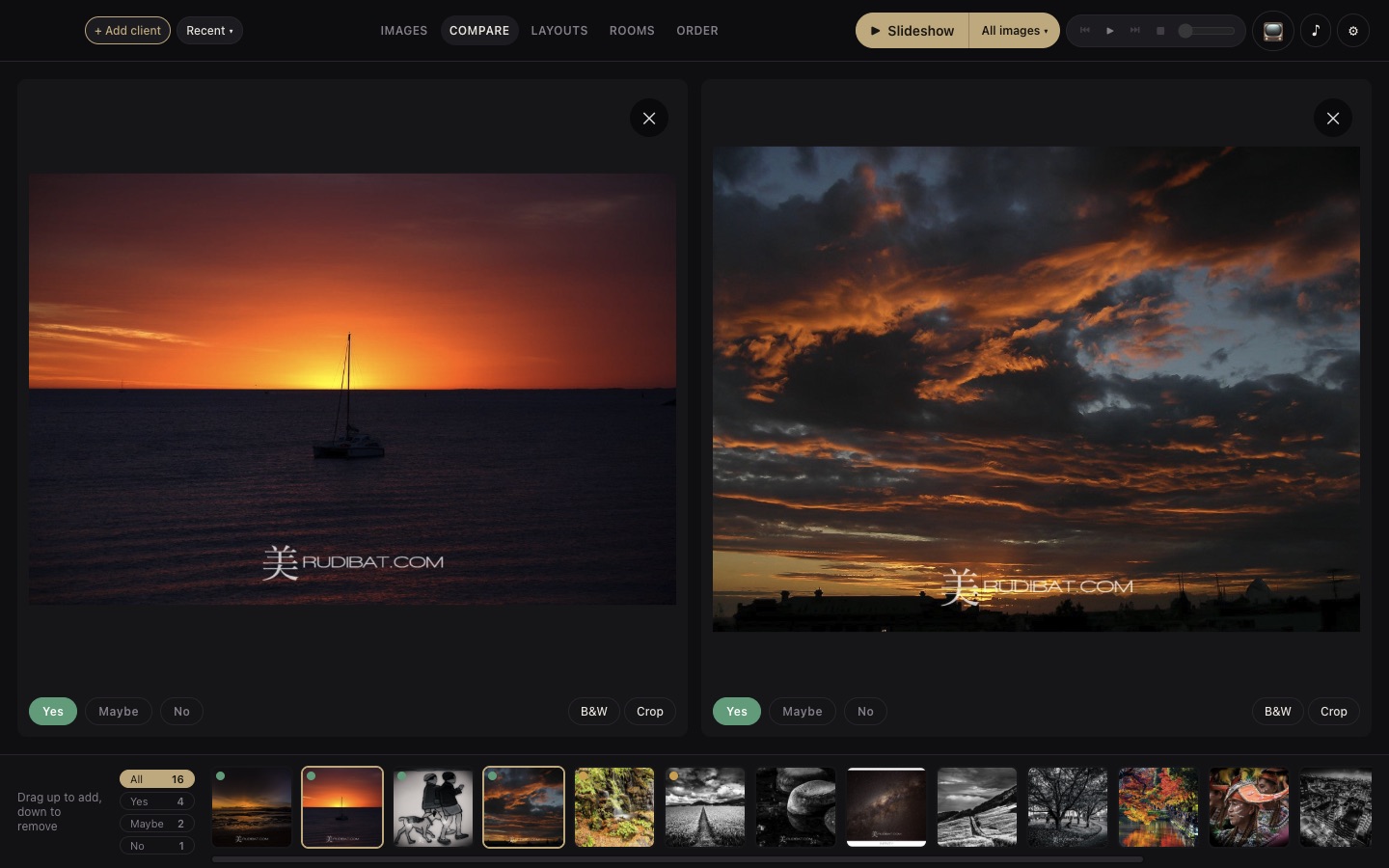Mark the right cloud image as No
The image size is (1389, 868).
(865, 712)
